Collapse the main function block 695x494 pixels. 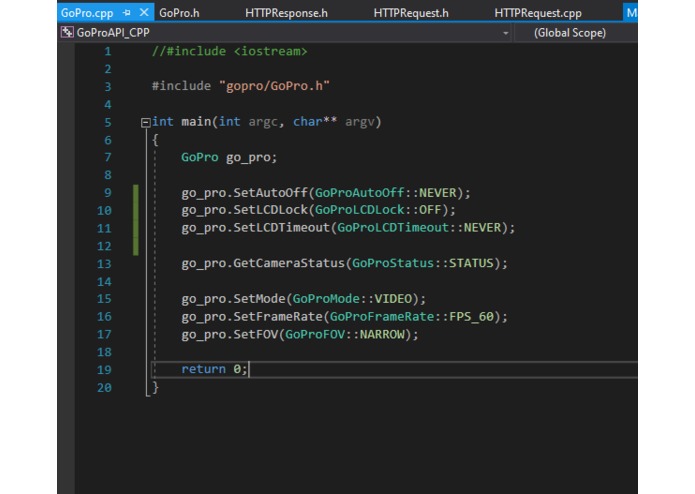tap(145, 122)
